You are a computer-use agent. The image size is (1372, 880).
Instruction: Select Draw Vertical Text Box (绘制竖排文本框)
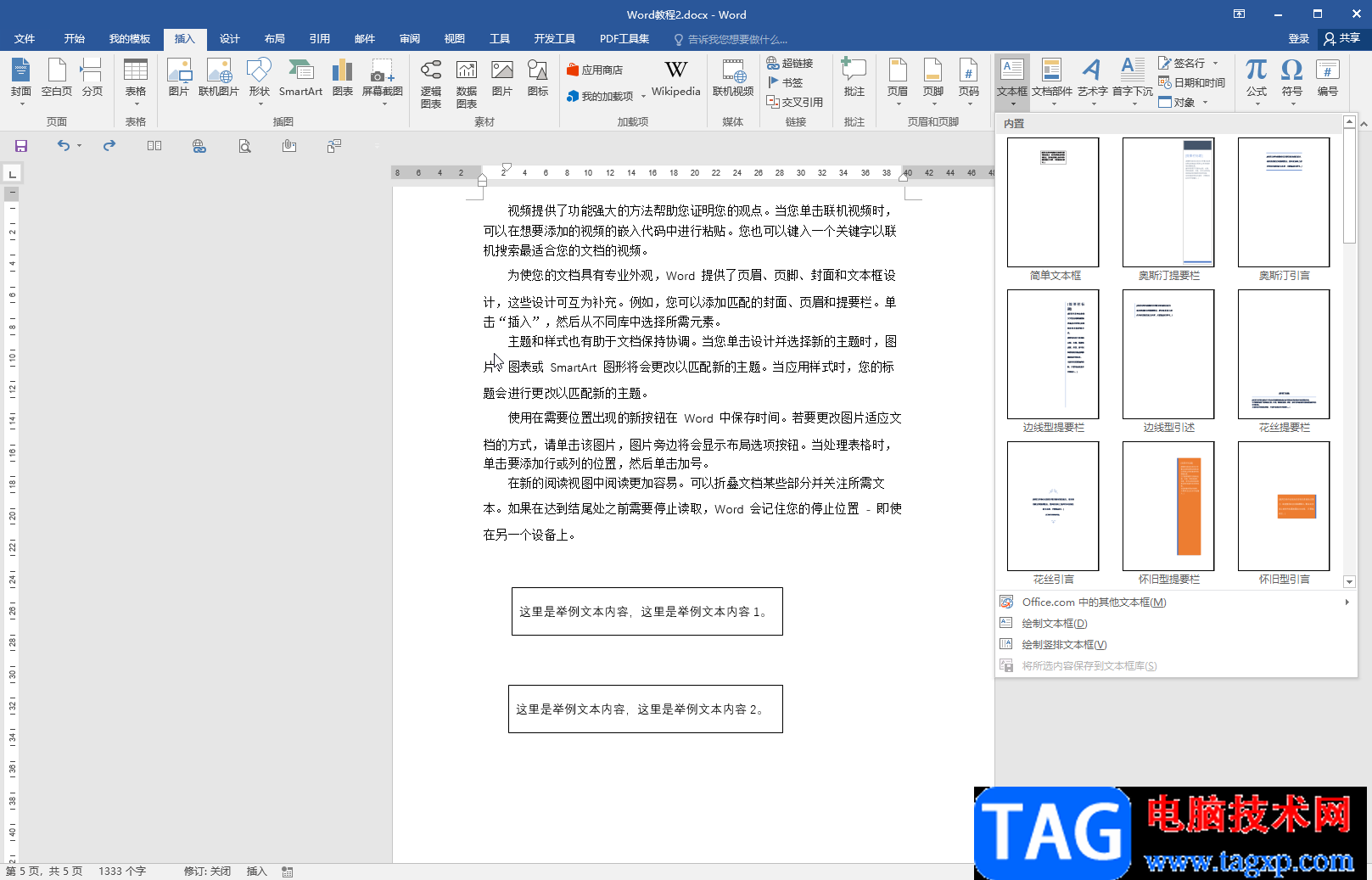tap(1175, 645)
